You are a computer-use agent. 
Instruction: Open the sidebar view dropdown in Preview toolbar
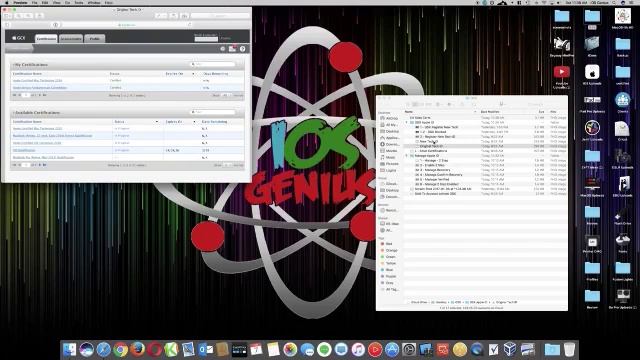[x=8, y=16]
